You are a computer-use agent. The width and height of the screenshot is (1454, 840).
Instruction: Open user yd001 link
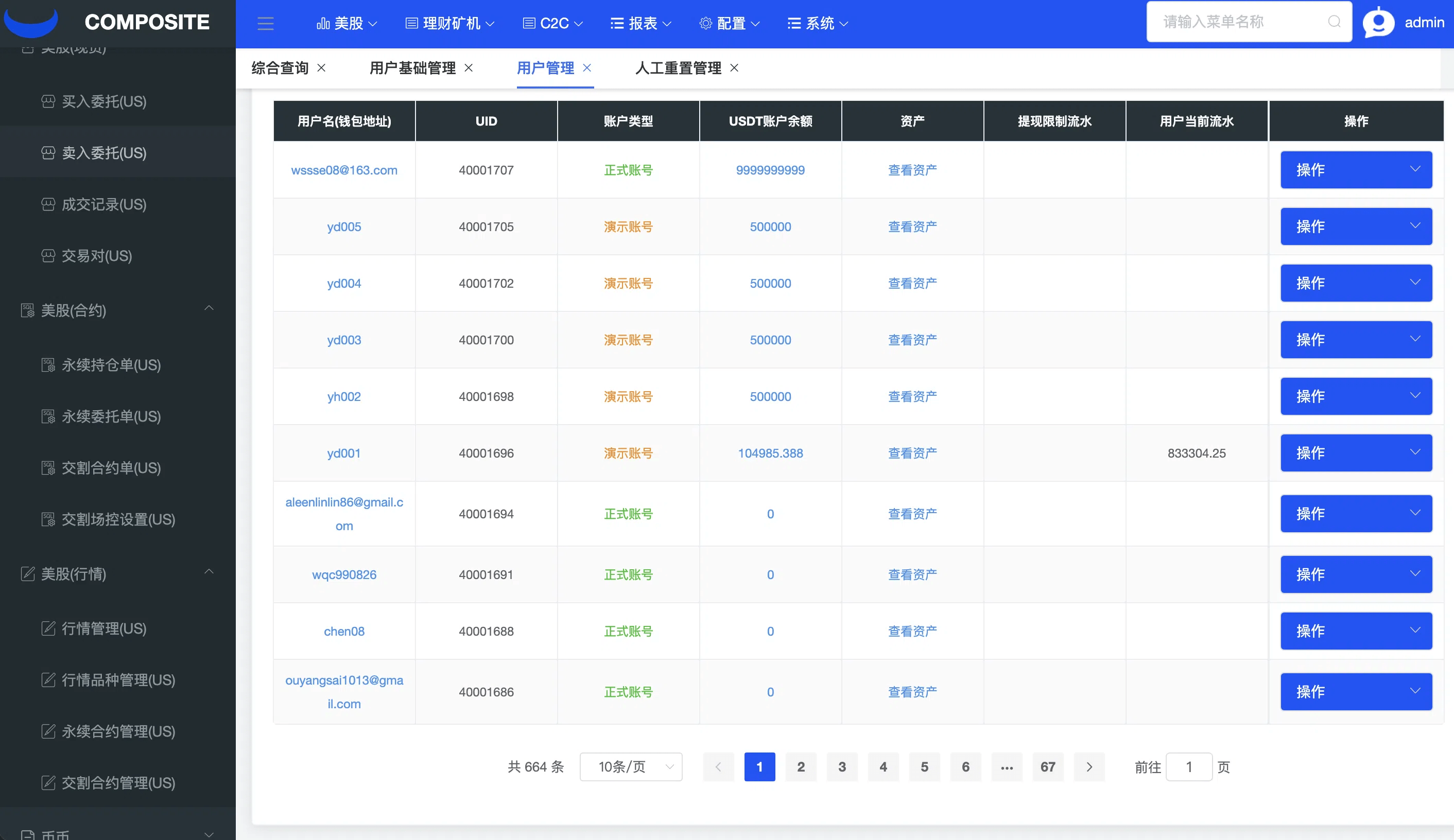click(344, 453)
